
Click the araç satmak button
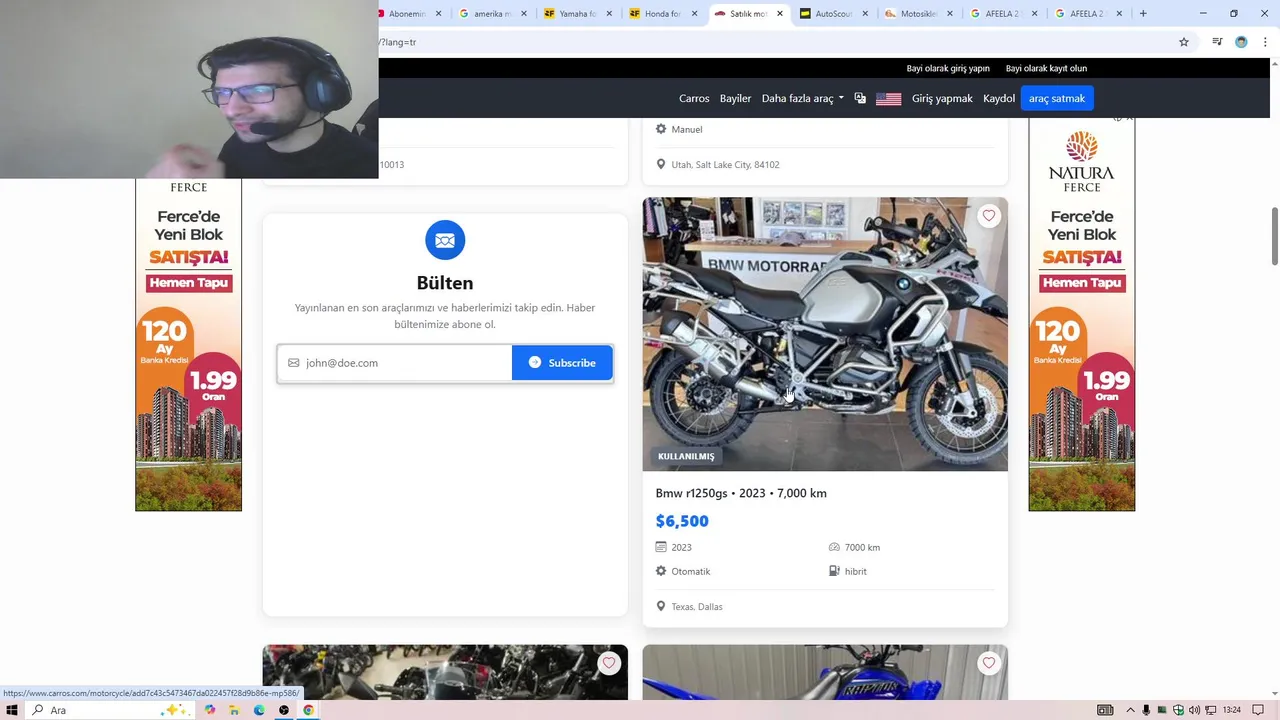[1057, 98]
